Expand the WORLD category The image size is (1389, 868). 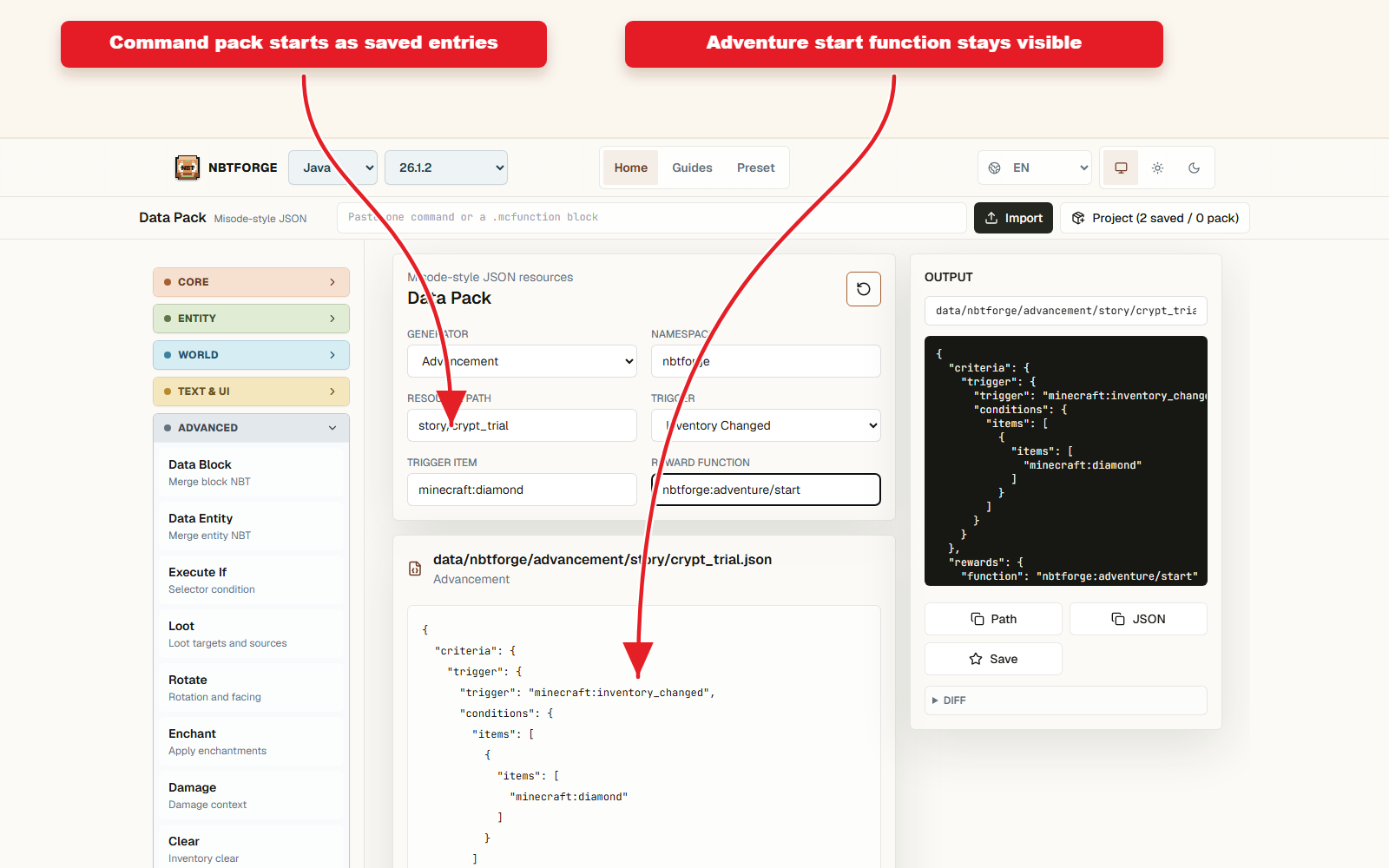point(251,355)
